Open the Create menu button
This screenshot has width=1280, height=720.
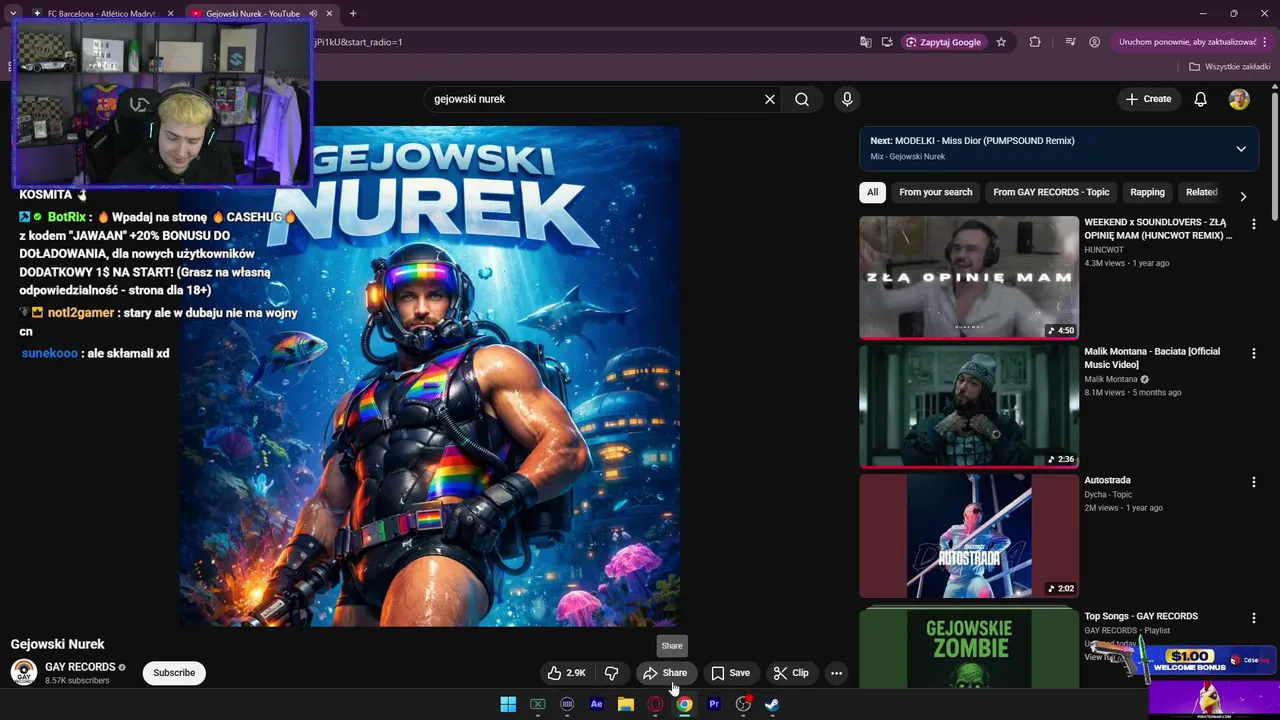point(1148,99)
